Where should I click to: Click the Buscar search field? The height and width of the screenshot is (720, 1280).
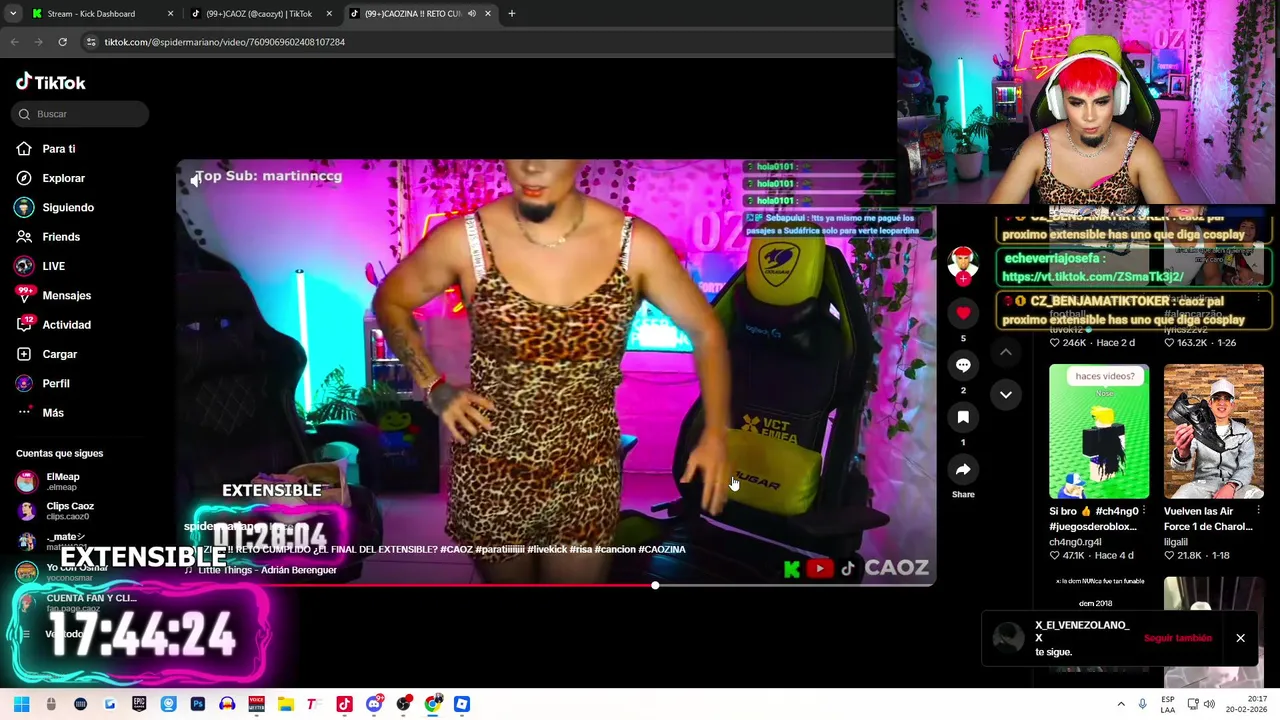pos(81,114)
